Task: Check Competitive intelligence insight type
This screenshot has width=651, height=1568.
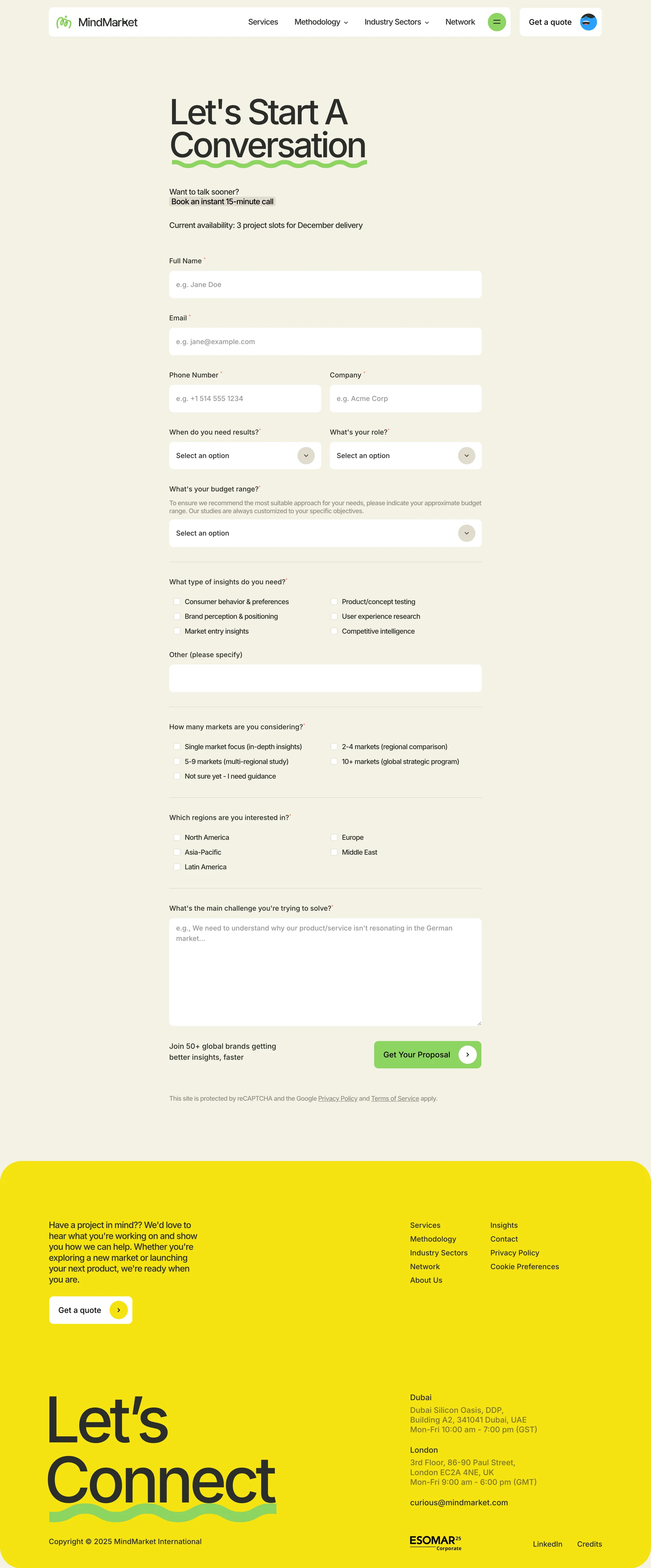Action: 334,630
